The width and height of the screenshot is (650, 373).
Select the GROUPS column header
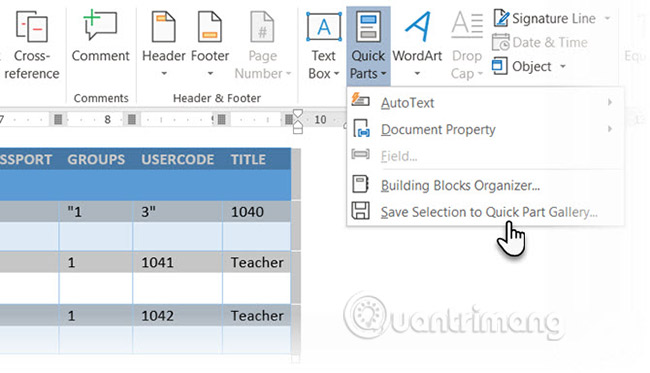pyautogui.click(x=96, y=160)
